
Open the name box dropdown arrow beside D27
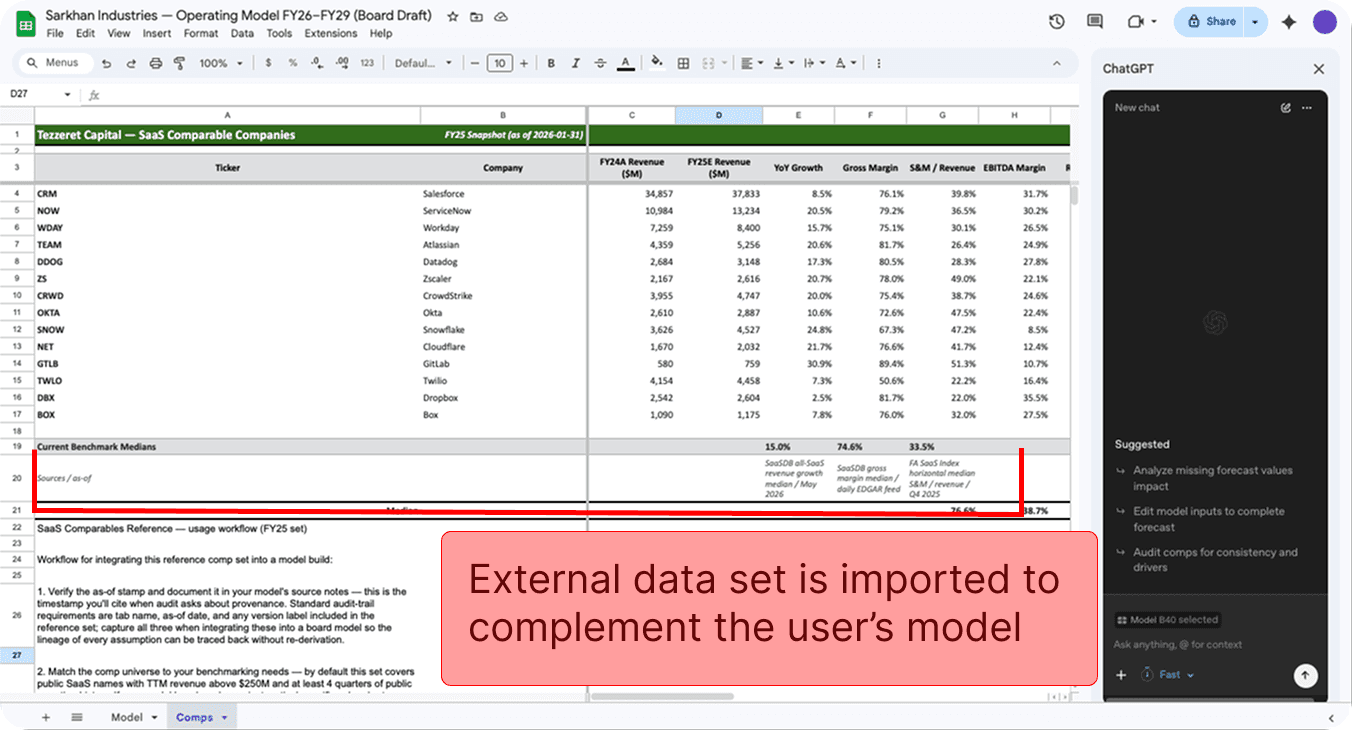coord(68,95)
